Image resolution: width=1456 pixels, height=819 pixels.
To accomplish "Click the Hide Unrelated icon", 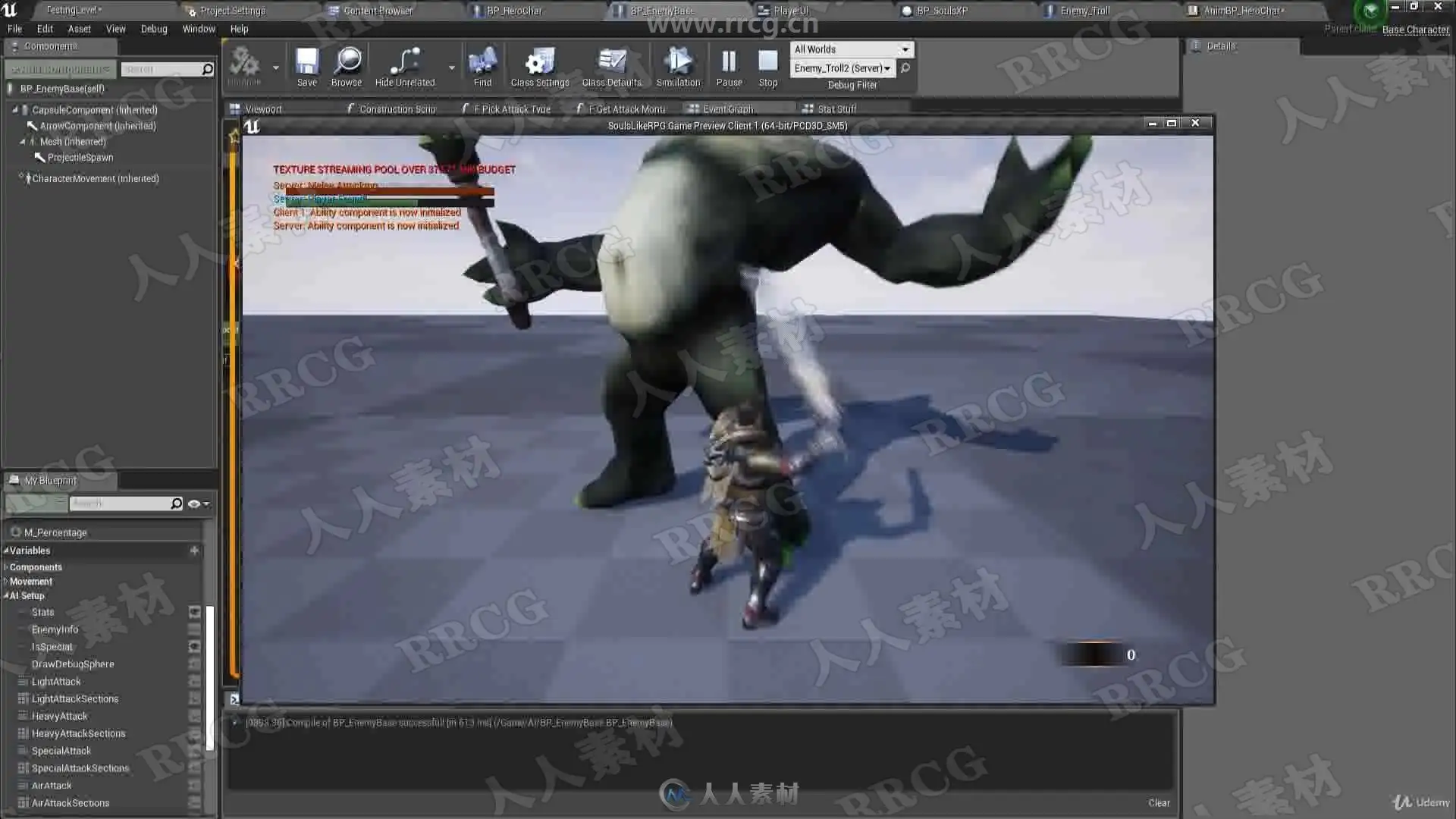I will pos(405,62).
